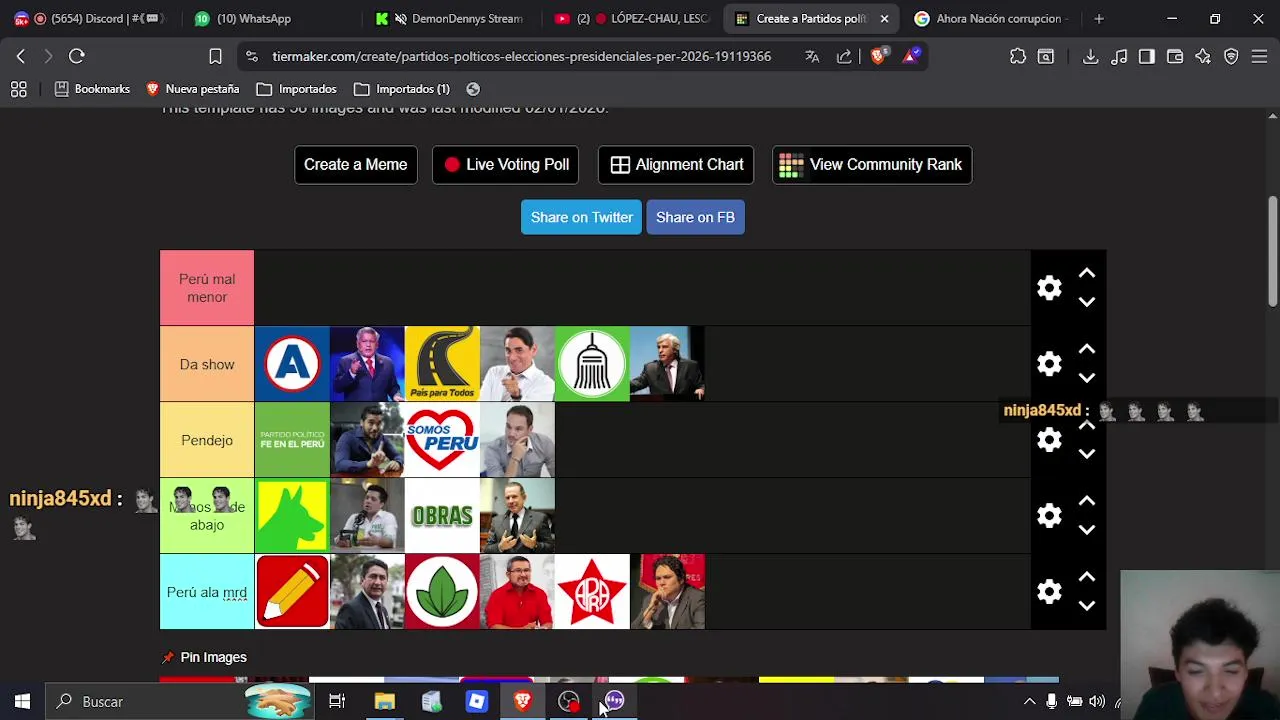Close the Create a Partidos tab
This screenshot has width=1280, height=720.
(884, 18)
